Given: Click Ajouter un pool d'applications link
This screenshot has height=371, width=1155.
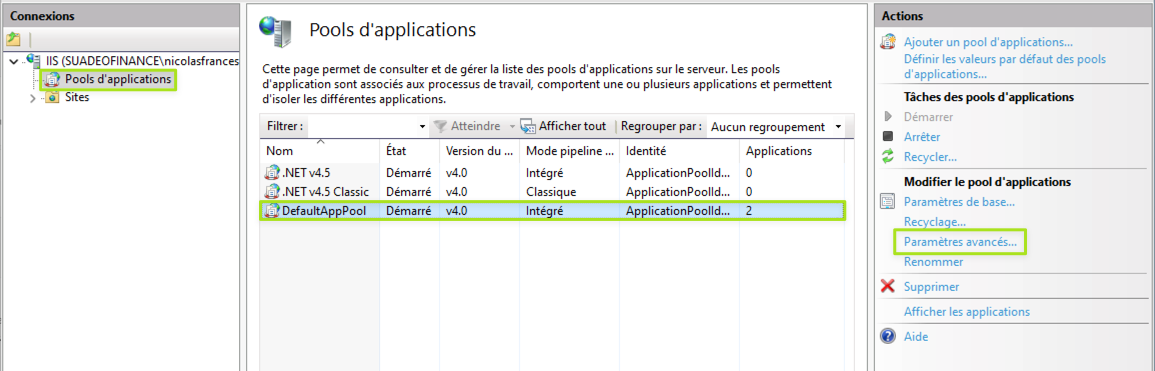Looking at the screenshot, I should [x=988, y=42].
